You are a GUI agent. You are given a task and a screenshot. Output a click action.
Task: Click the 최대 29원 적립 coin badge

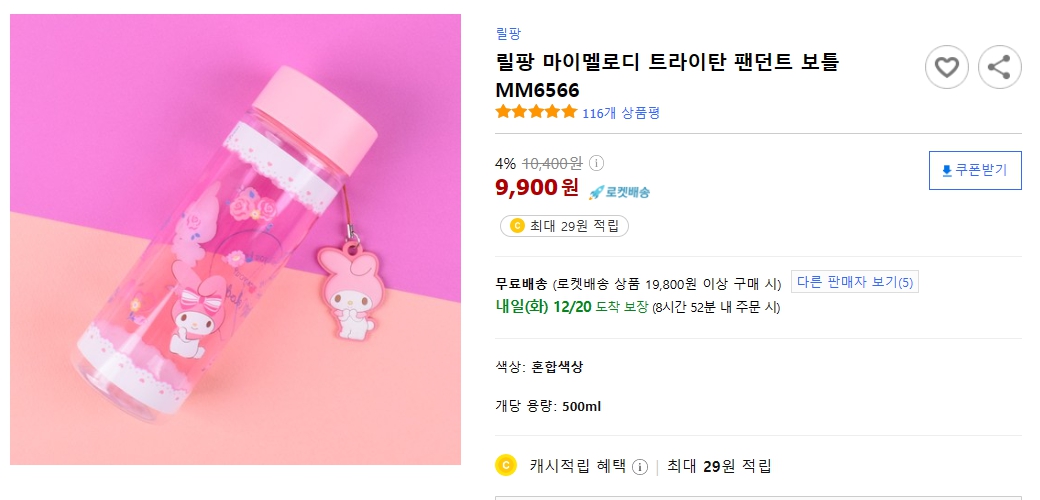pos(564,226)
